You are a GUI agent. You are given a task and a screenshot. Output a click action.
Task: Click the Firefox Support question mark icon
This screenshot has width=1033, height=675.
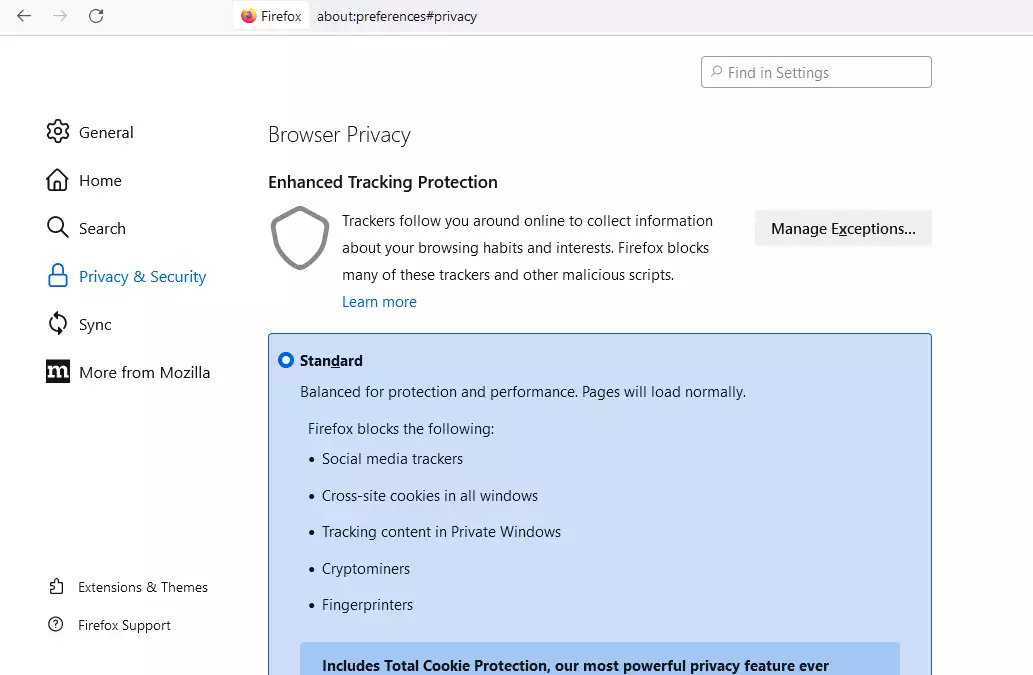[56, 624]
